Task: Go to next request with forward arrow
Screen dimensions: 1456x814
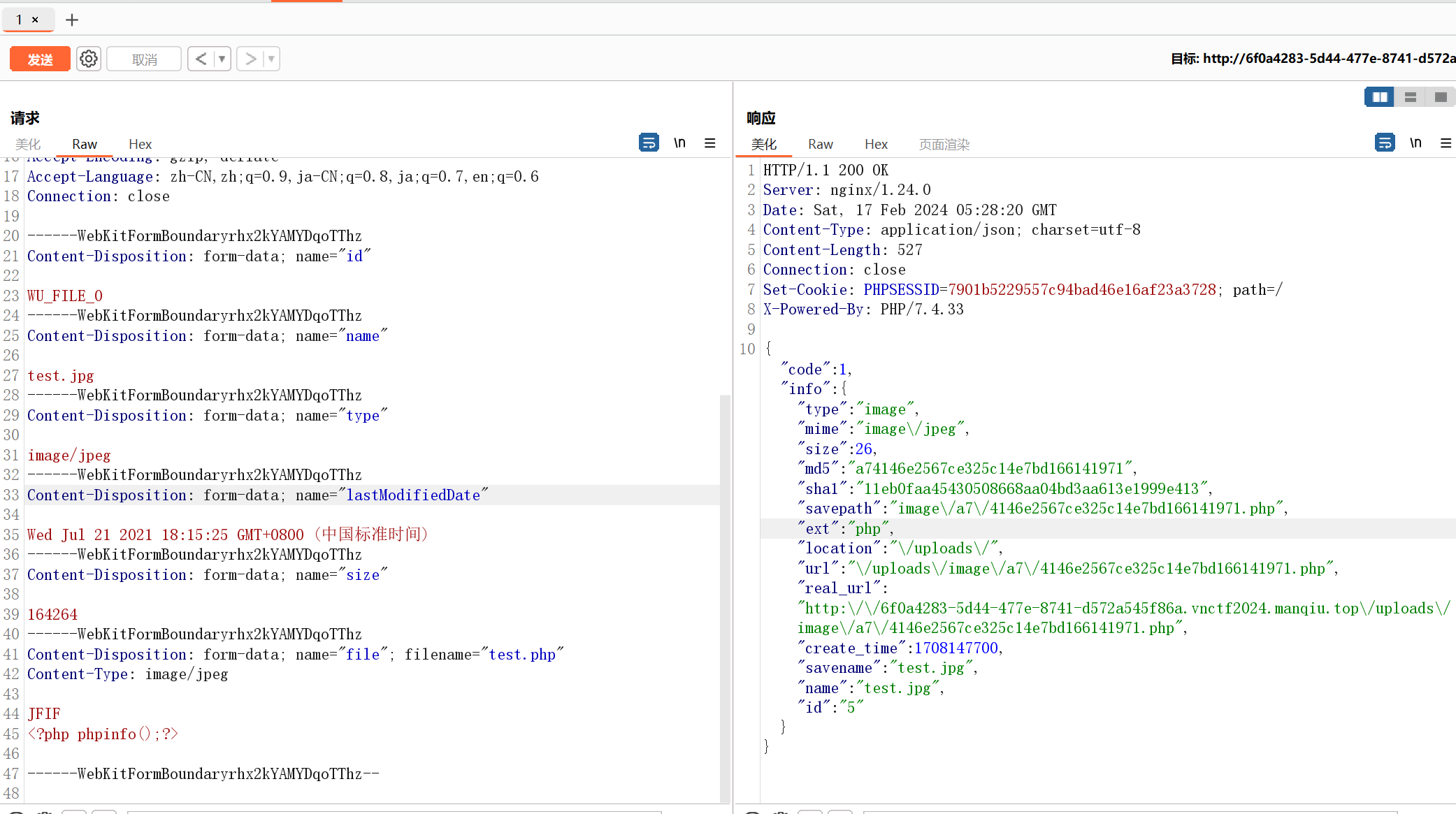Action: tap(250, 59)
